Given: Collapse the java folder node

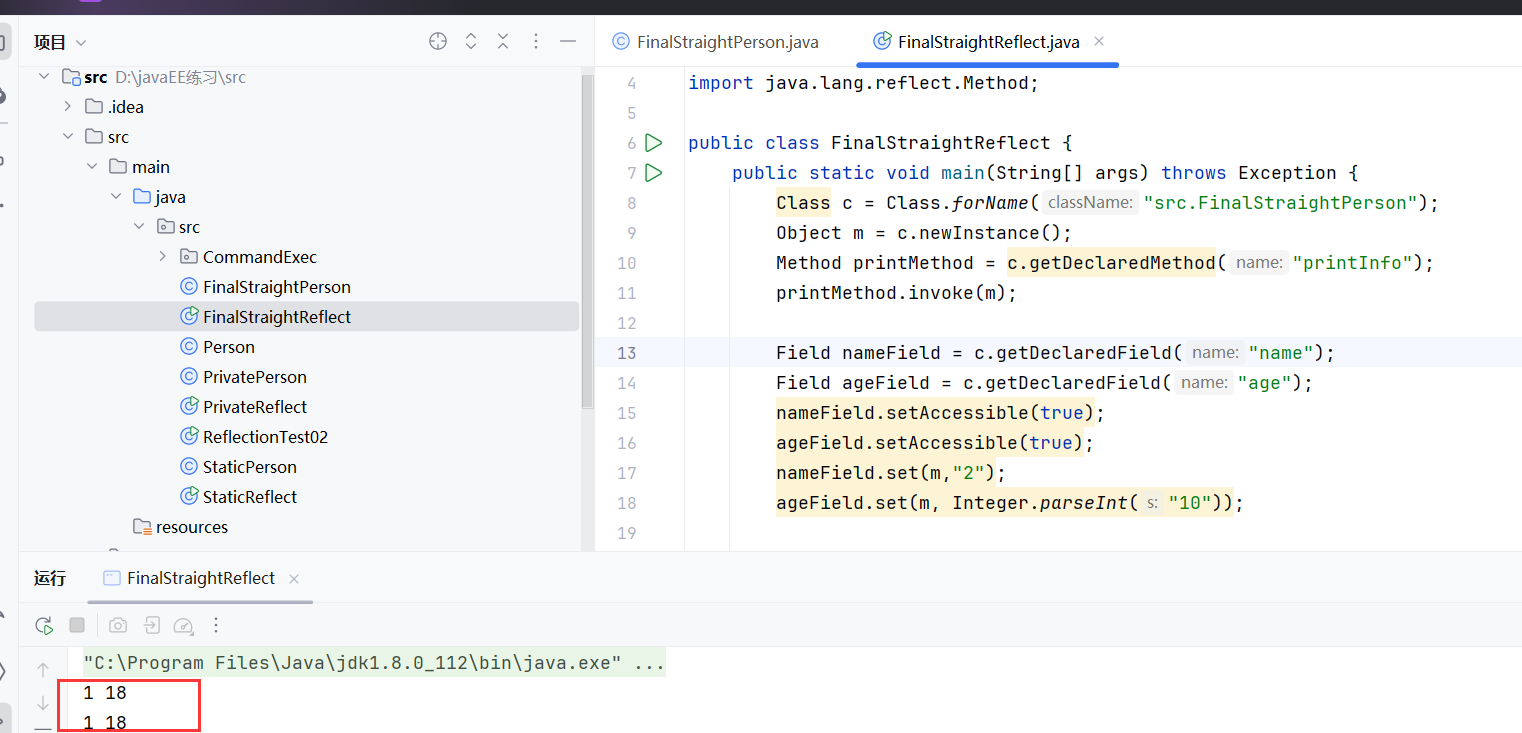Looking at the screenshot, I should pyautogui.click(x=117, y=197).
